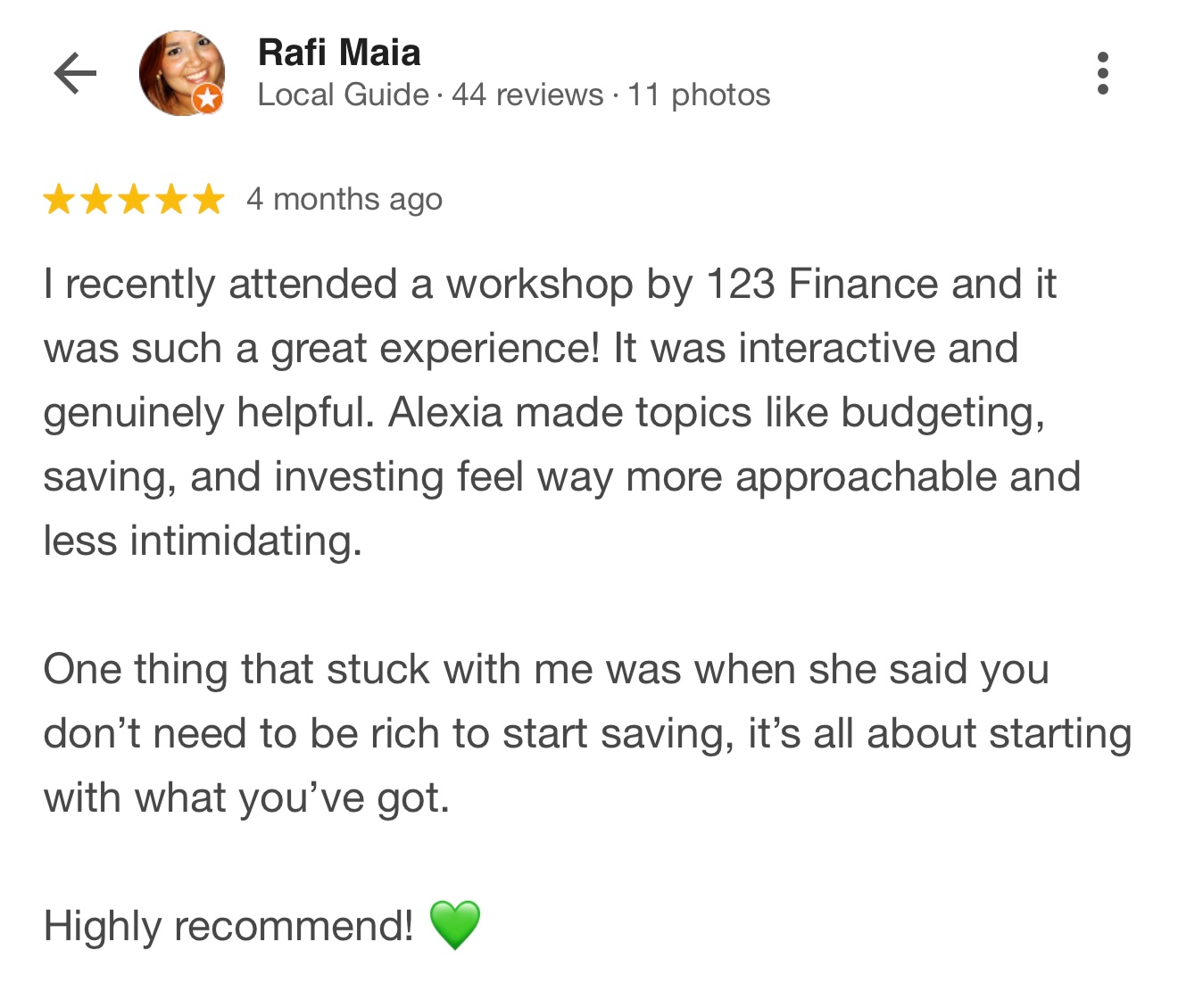Open Rafi Maia's profile photo
The height and width of the screenshot is (1008, 1178).
[178, 70]
